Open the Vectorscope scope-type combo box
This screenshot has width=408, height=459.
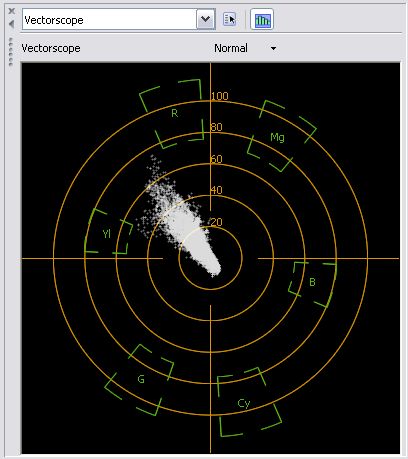tap(119, 20)
